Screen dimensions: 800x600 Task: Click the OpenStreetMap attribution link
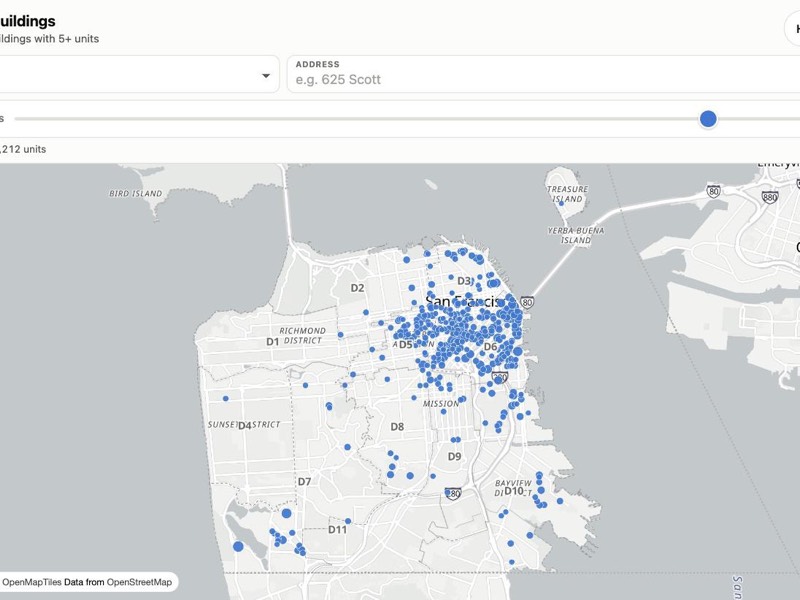139,582
